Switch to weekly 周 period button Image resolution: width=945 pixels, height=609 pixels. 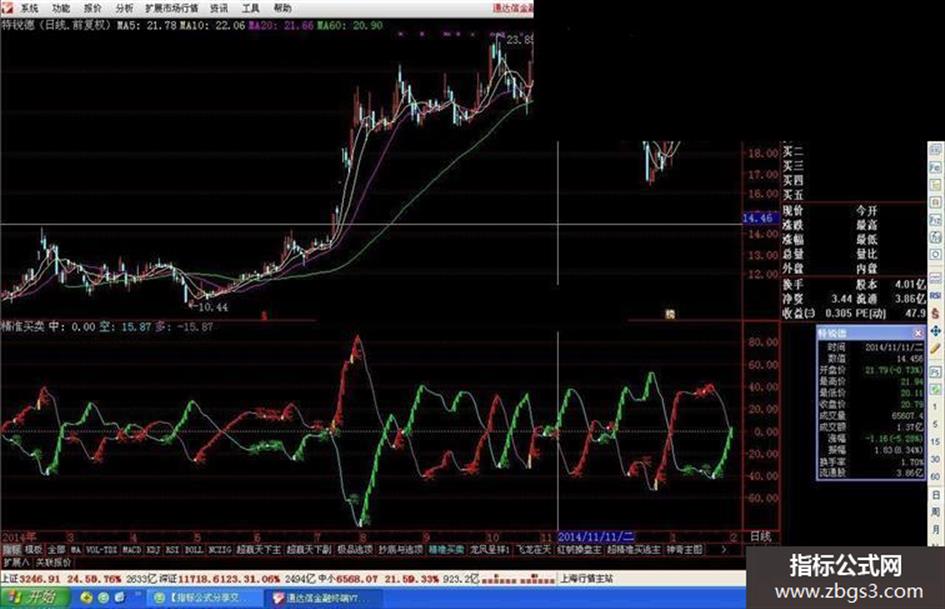coord(936,511)
